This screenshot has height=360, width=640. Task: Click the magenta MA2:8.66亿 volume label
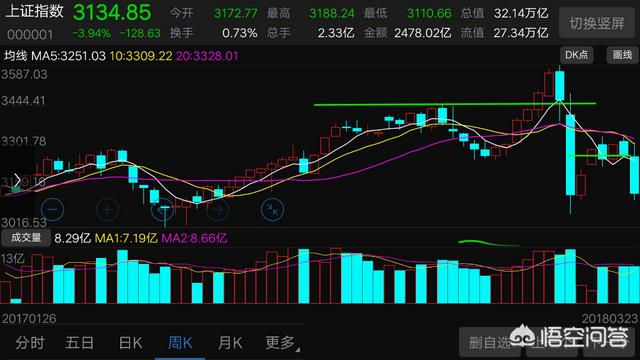(x=194, y=238)
